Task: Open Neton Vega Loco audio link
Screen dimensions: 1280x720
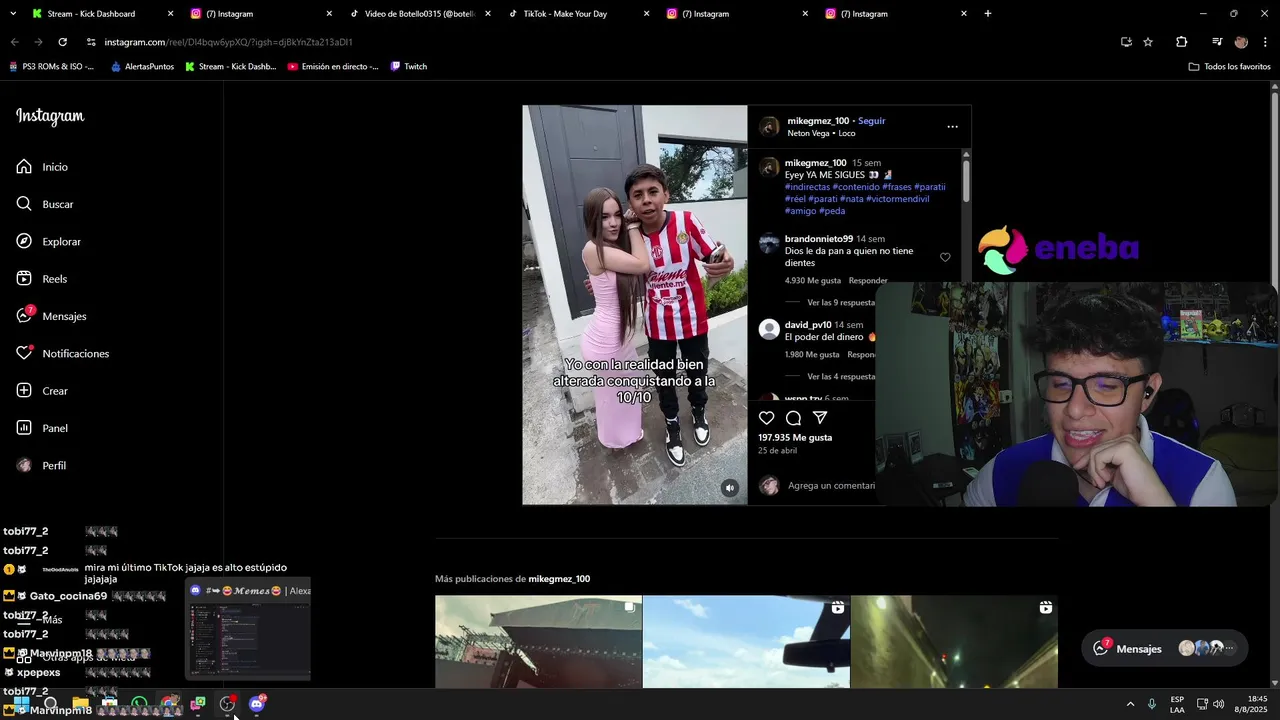Action: pyautogui.click(x=821, y=133)
